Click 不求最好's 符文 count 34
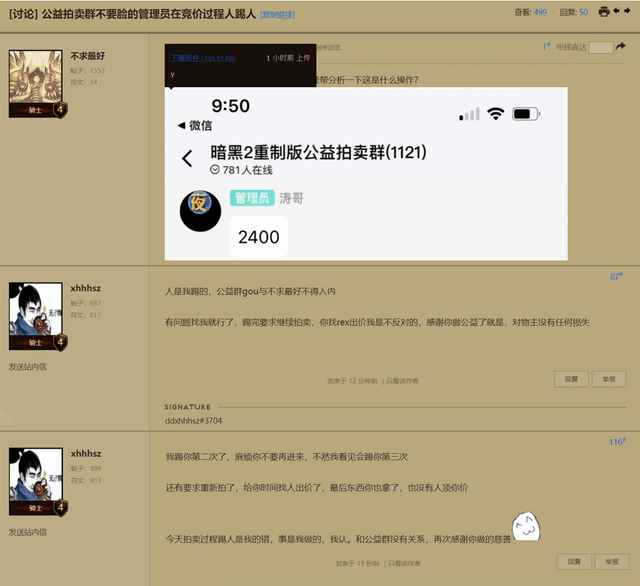640x586 pixels. point(93,82)
